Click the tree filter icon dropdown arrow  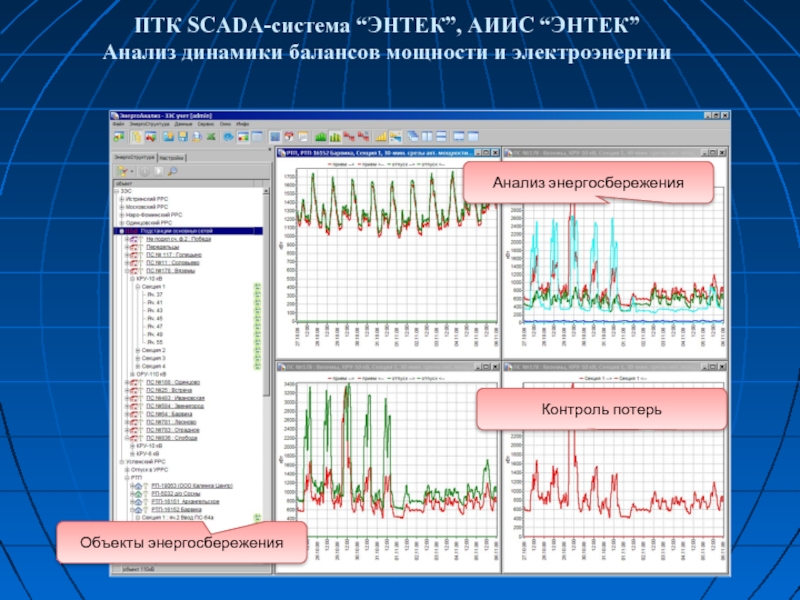[x=132, y=171]
